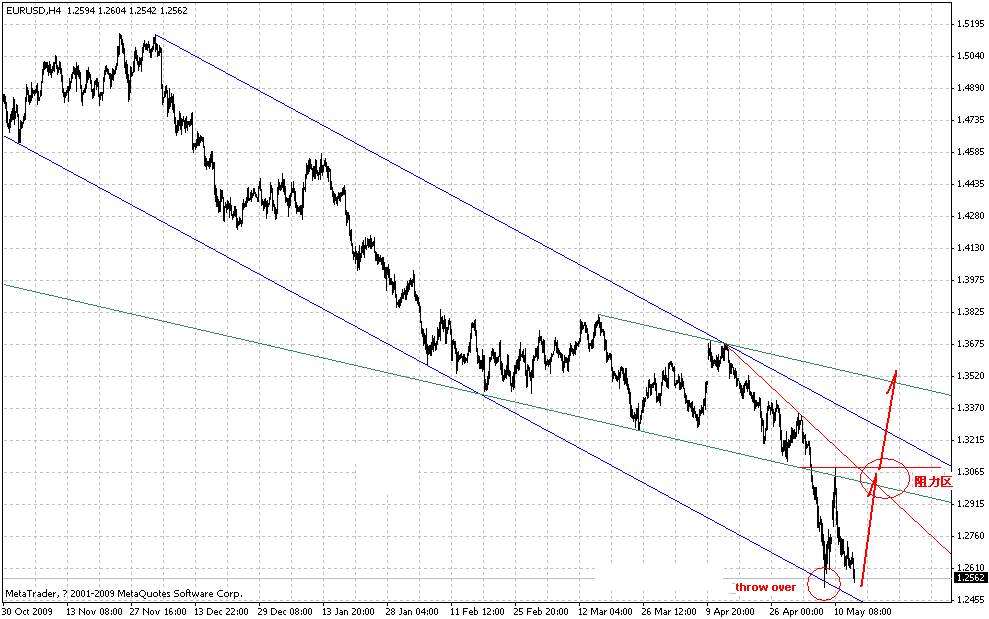Click the 1.4280 price axis label
This screenshot has width=989, height=619.
pyautogui.click(x=971, y=216)
